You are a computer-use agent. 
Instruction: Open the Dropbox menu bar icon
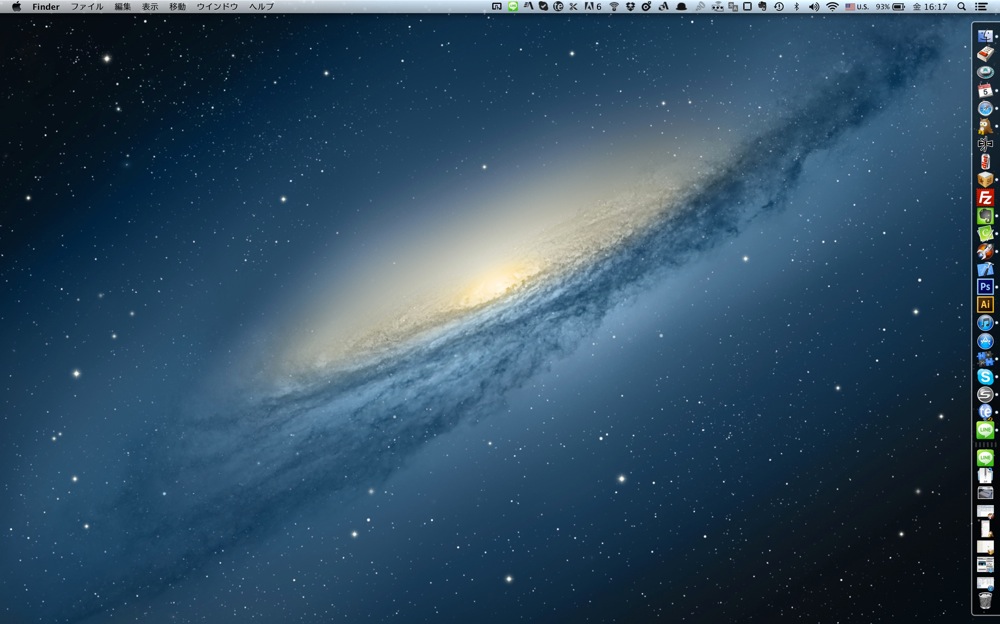630,6
